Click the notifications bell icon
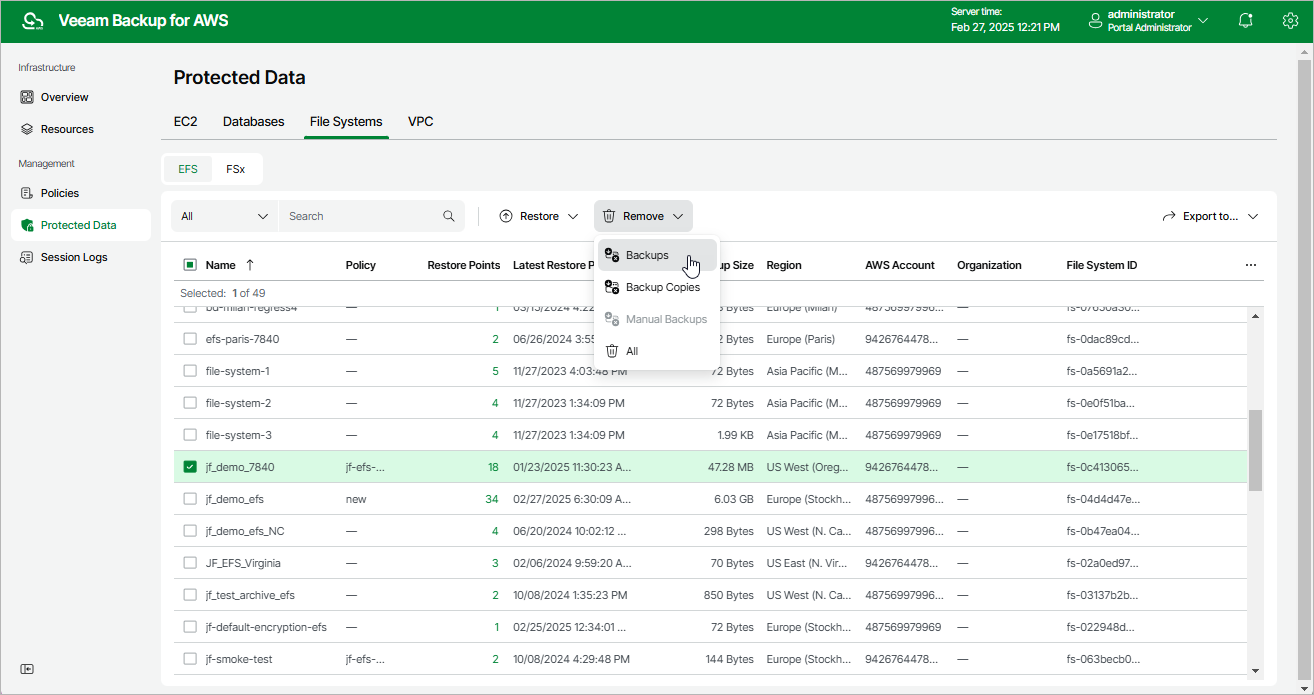1314x695 pixels. [x=1245, y=21]
